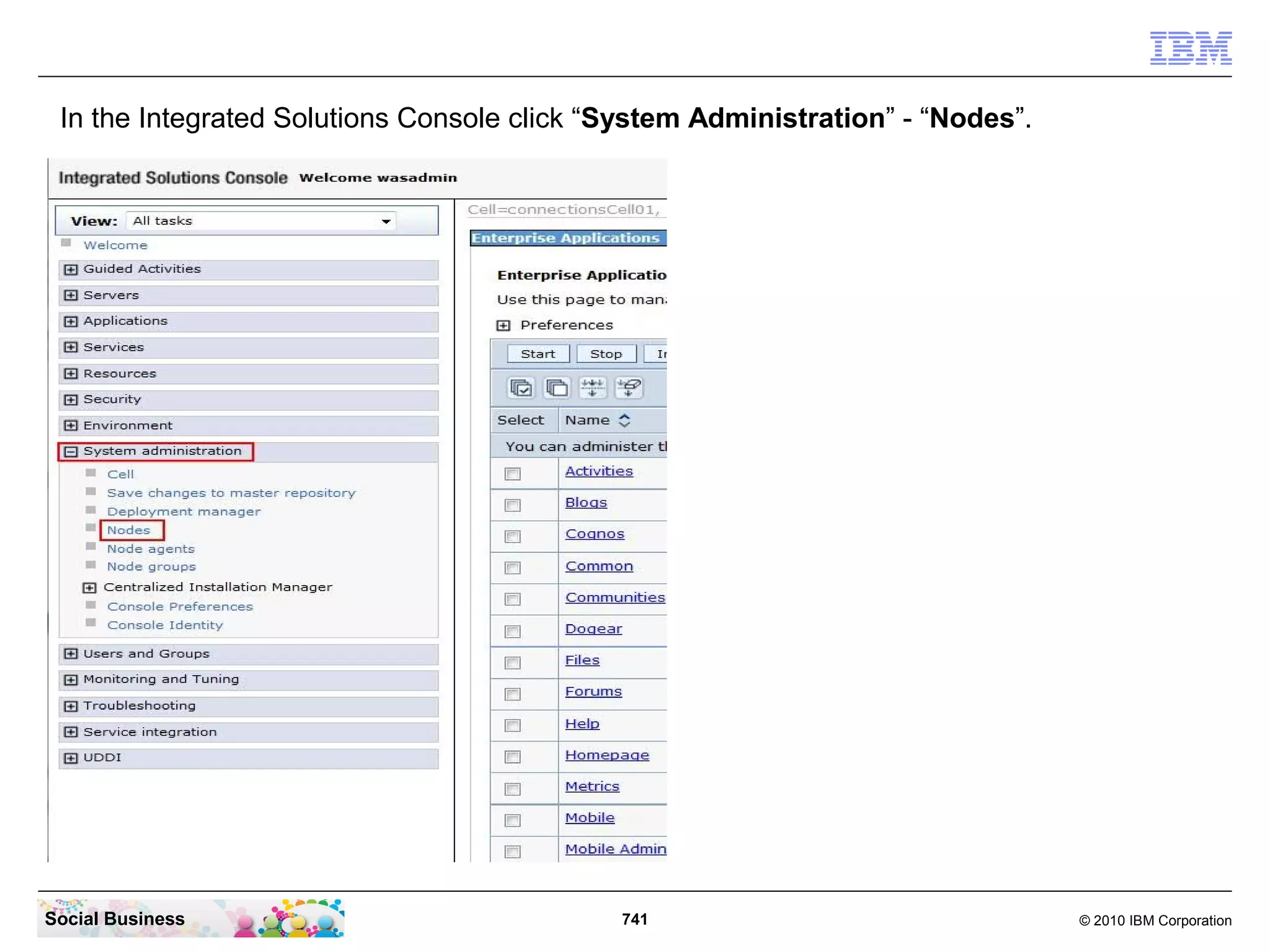Open Node groups
The width and height of the screenshot is (1270, 952).
151,567
